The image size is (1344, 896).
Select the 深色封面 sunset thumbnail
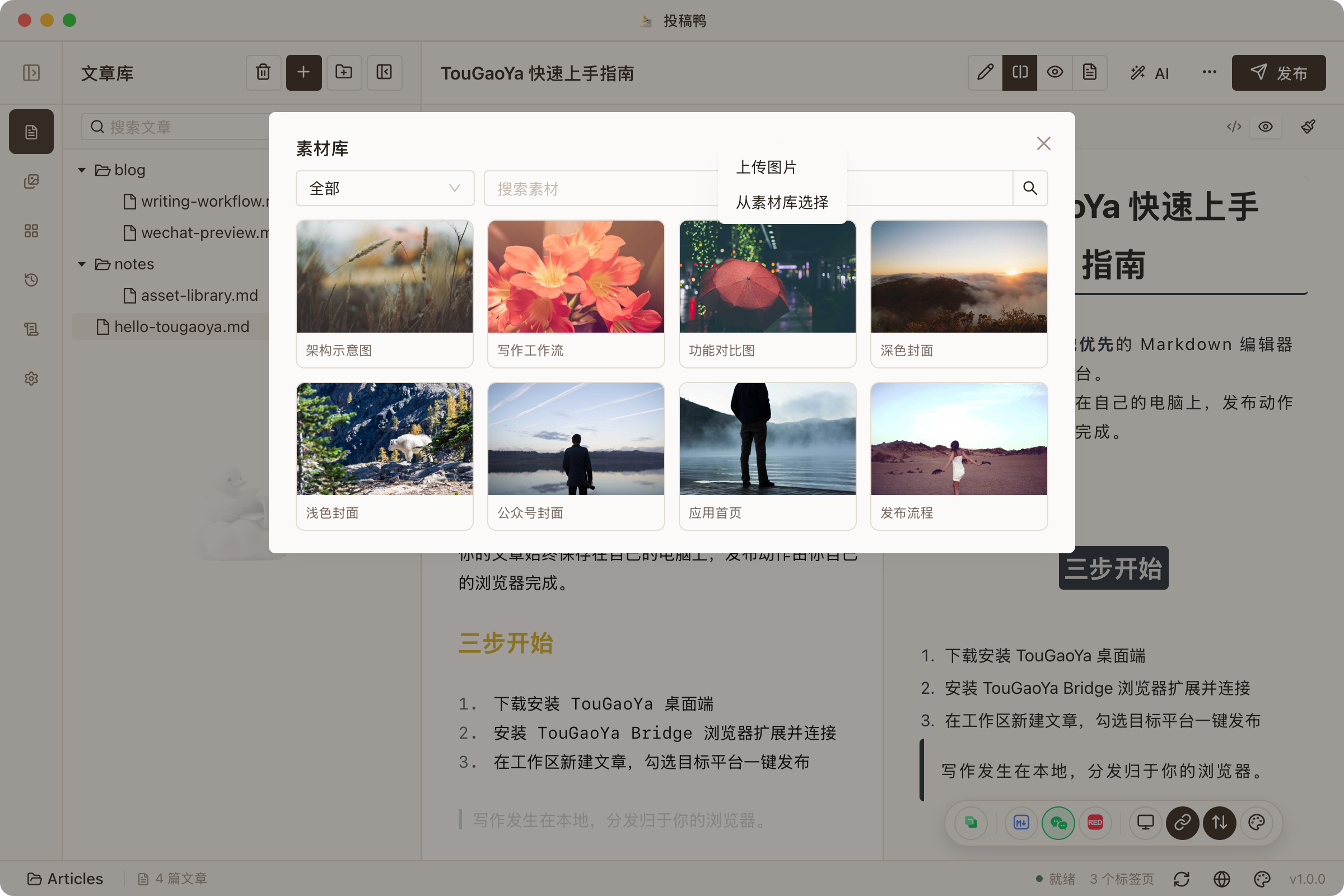959,295
